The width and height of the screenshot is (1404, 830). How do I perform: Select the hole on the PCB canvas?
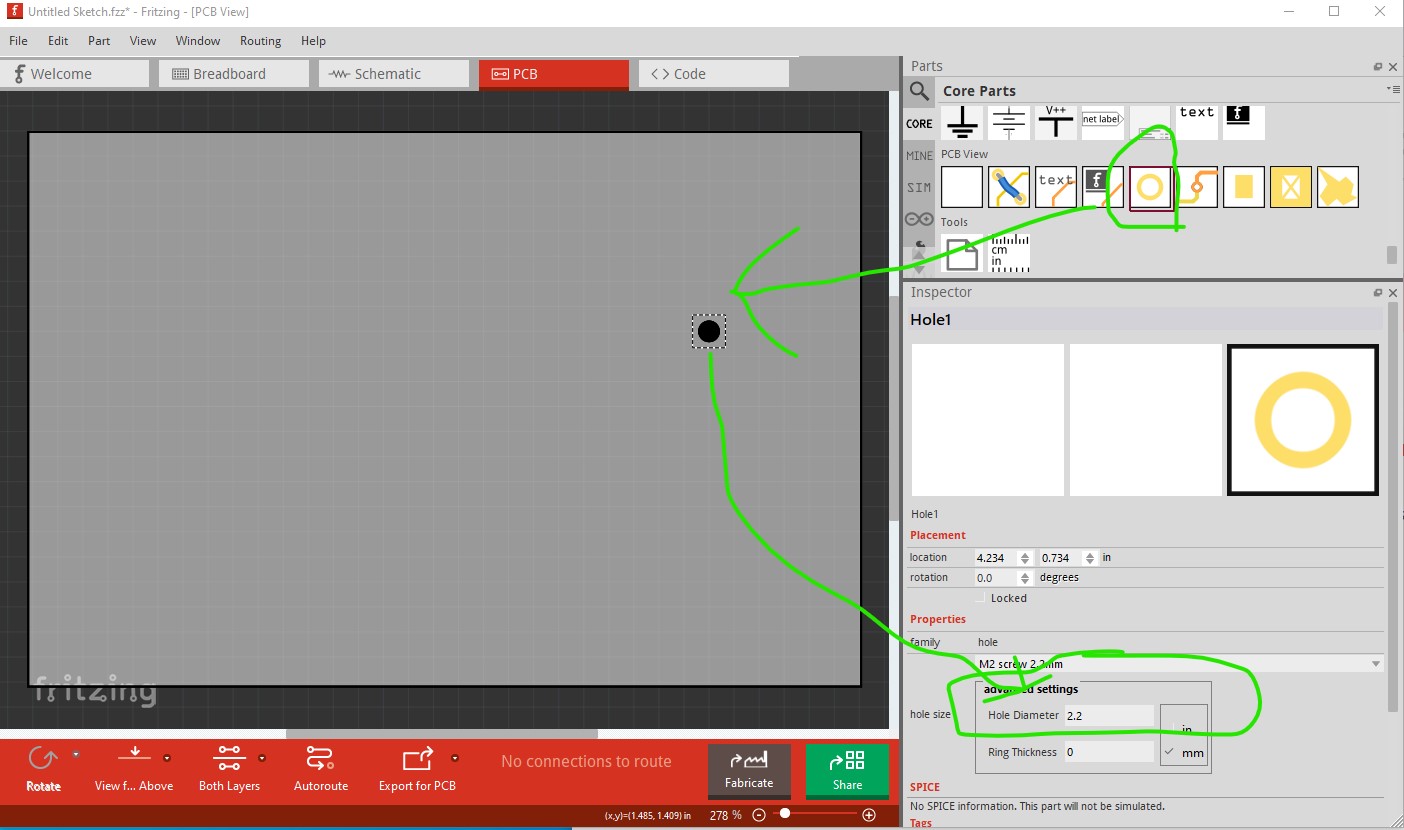pyautogui.click(x=709, y=331)
